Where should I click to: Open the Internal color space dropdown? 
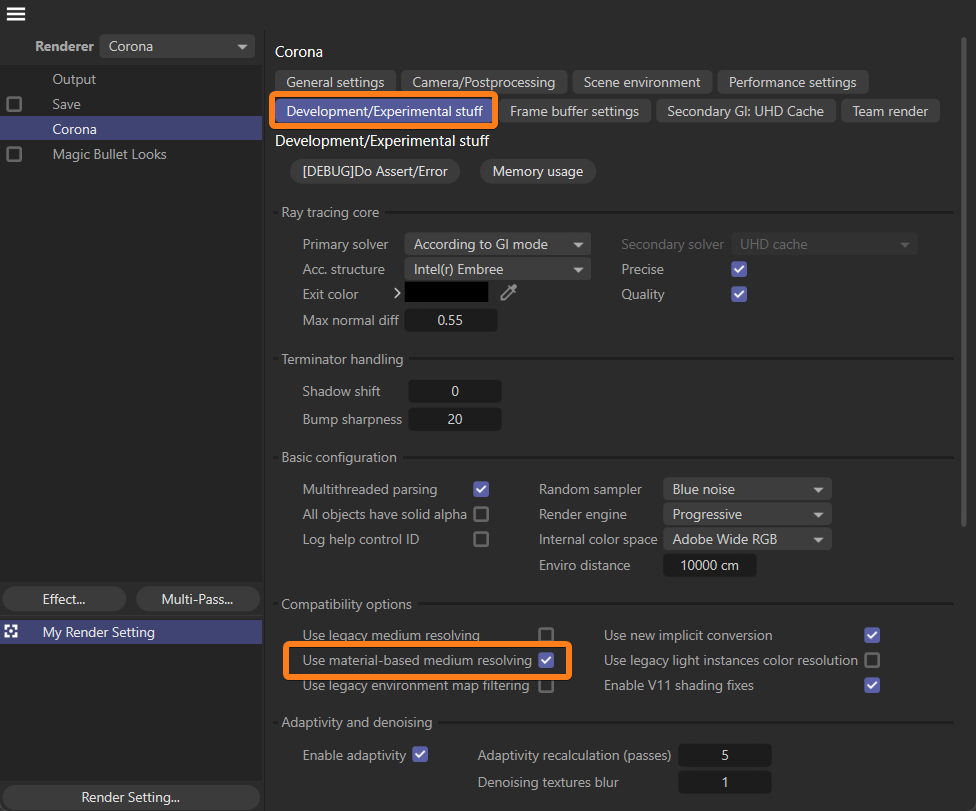click(746, 539)
